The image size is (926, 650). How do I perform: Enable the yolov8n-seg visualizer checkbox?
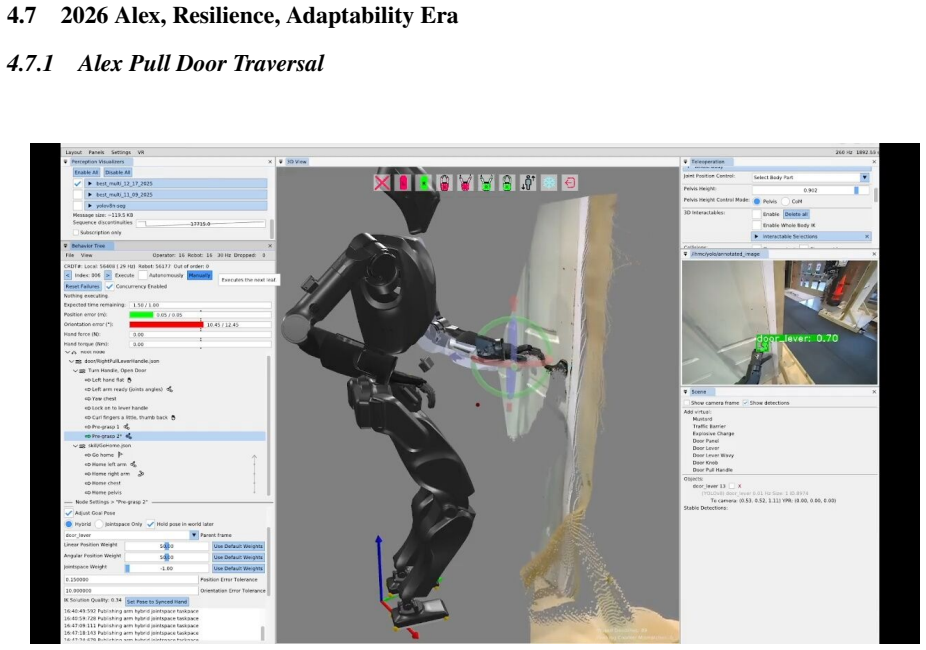tap(77, 205)
